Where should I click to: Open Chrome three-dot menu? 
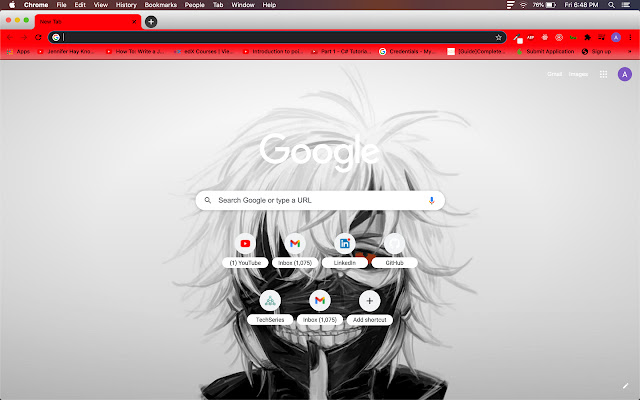click(x=631, y=38)
